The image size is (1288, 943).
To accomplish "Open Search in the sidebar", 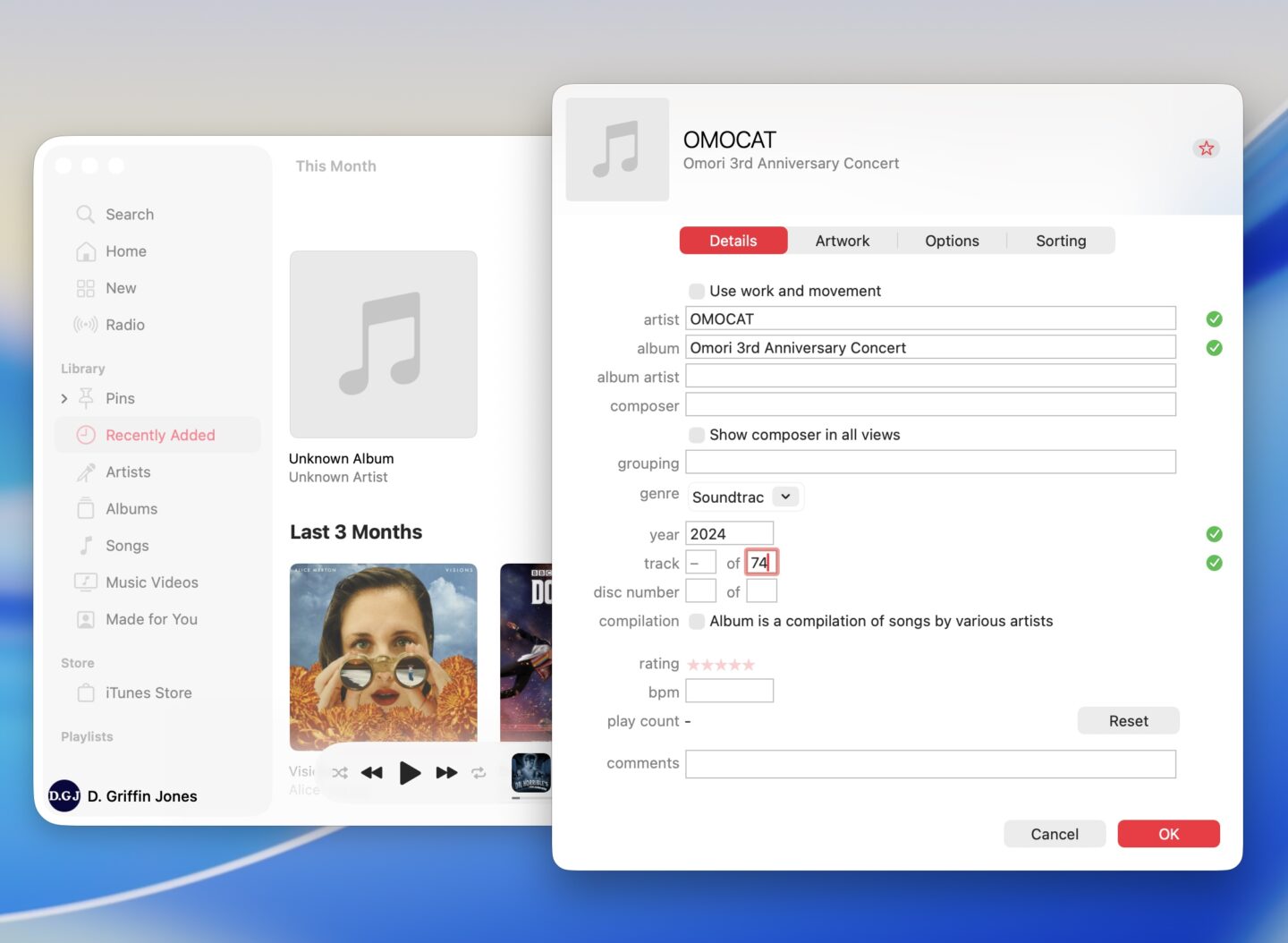I will 129,214.
